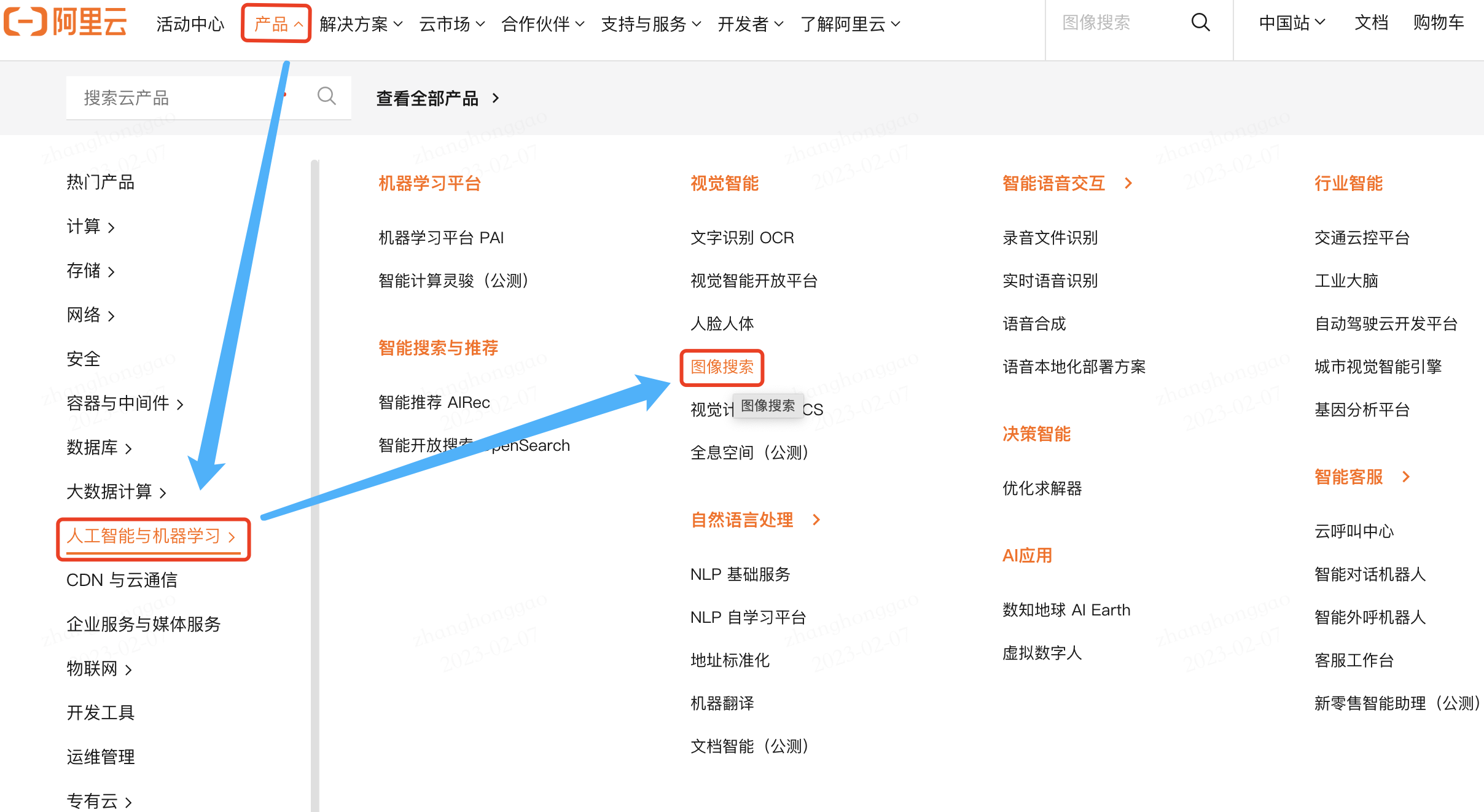The width and height of the screenshot is (1484, 812).
Task: Click the arrow next to 智能客服
Action: (x=1406, y=477)
